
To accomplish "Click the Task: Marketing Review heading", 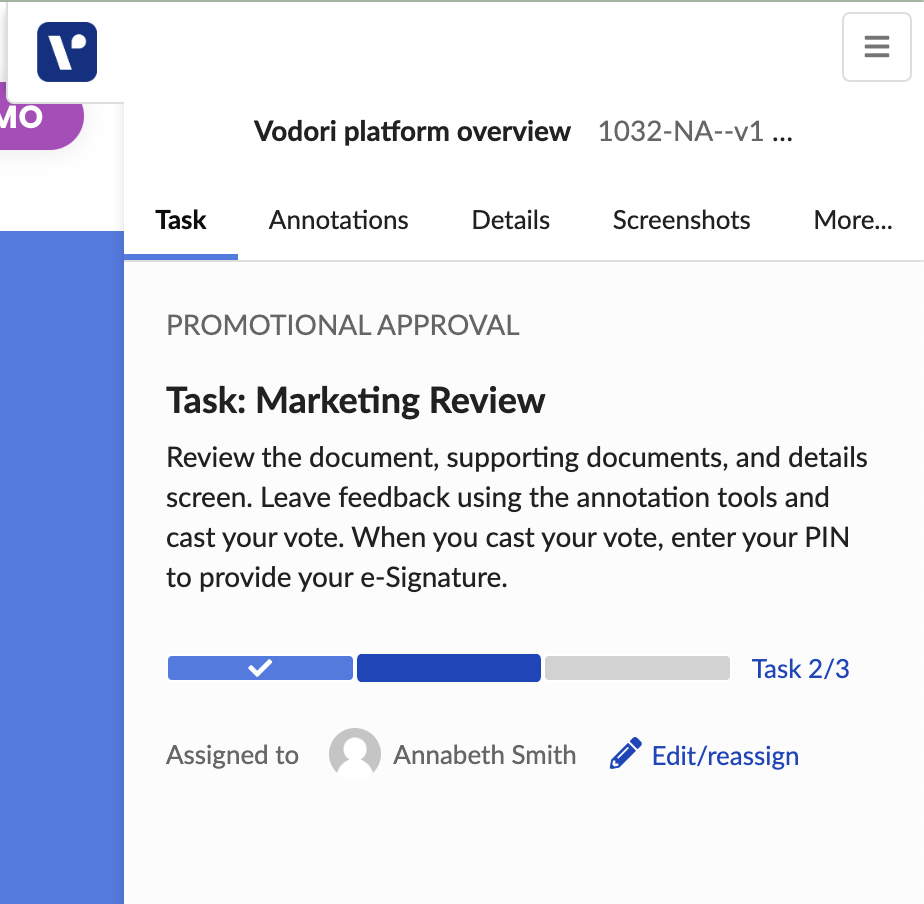I will pos(355,401).
